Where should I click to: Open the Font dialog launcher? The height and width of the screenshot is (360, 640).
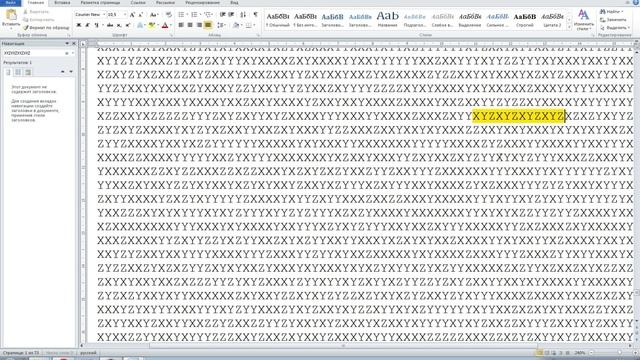171,36
